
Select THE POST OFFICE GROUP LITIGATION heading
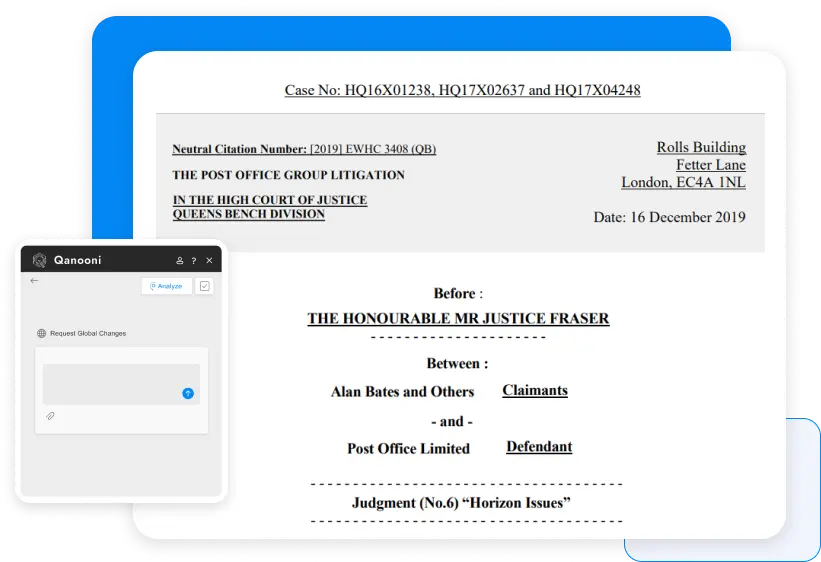(x=289, y=175)
